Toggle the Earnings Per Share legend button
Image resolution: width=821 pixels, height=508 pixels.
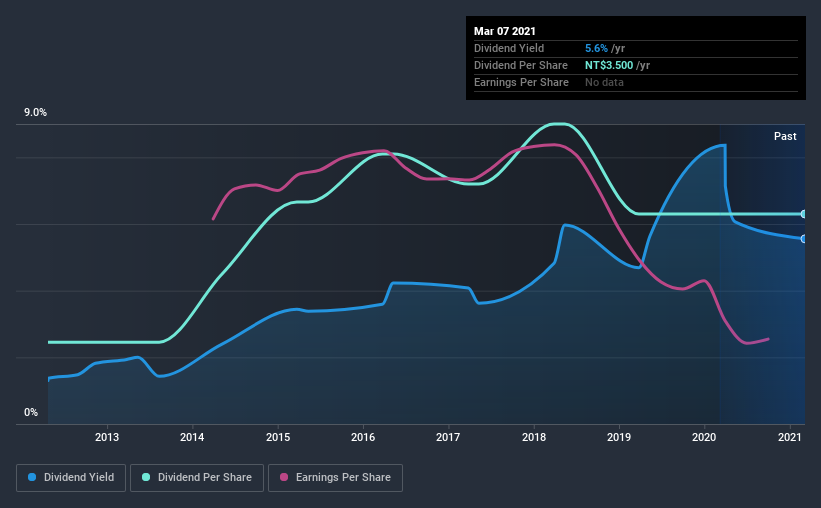click(336, 478)
